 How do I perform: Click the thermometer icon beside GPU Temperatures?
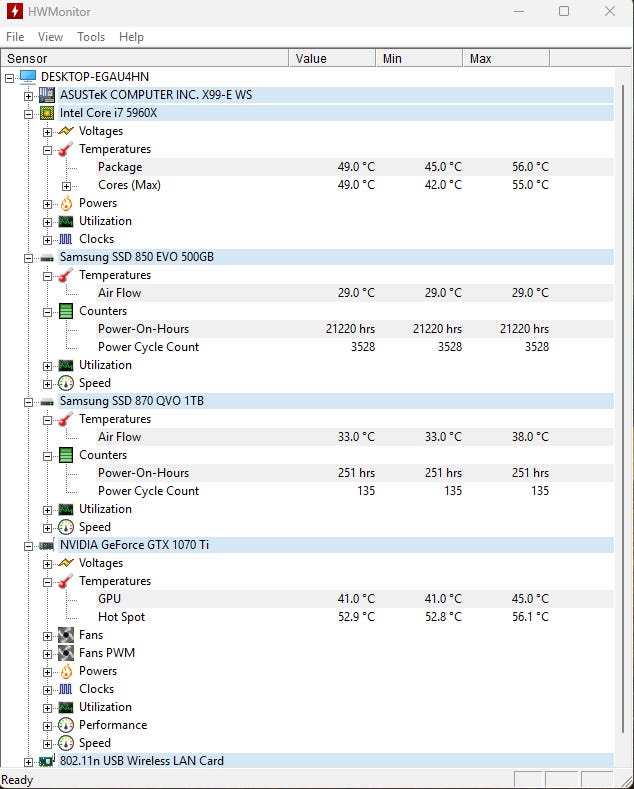coord(66,581)
